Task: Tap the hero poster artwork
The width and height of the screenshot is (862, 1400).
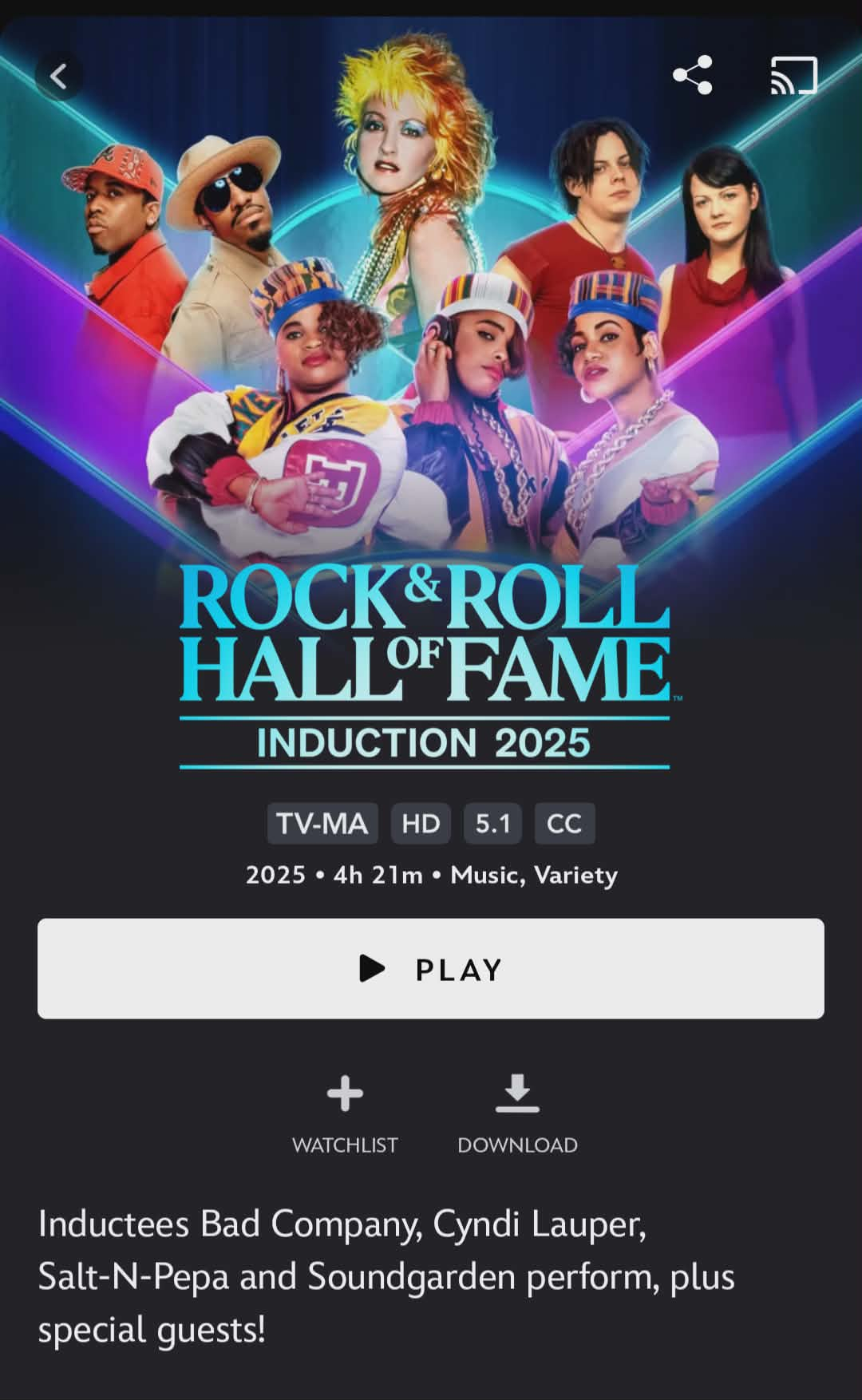Action: click(x=431, y=295)
